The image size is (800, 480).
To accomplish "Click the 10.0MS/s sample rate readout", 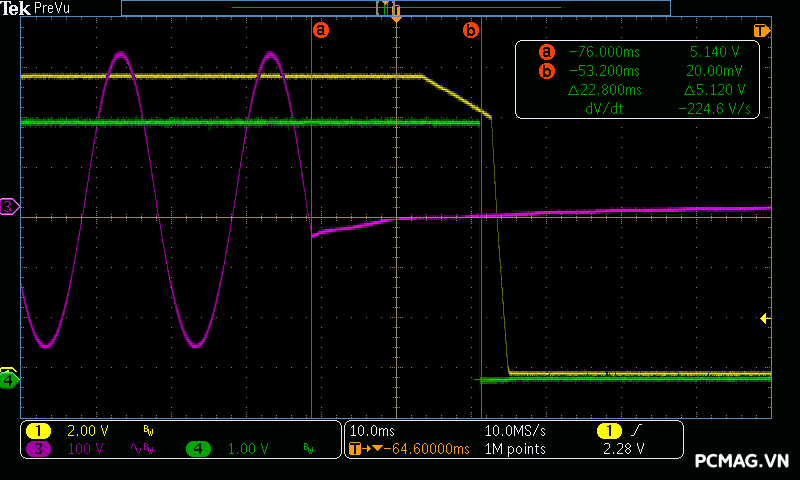I will pos(515,430).
